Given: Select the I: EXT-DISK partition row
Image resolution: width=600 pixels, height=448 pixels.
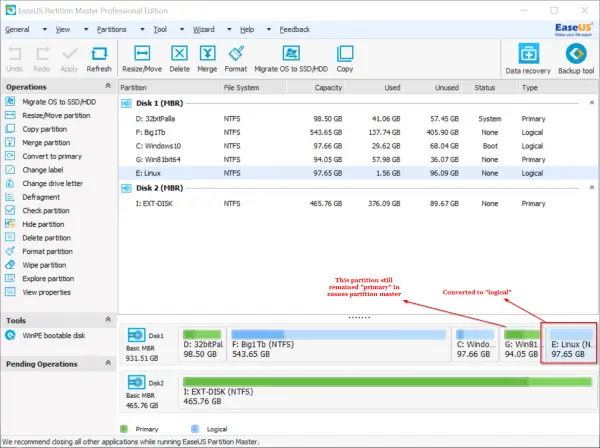Looking at the screenshot, I should coord(358,204).
